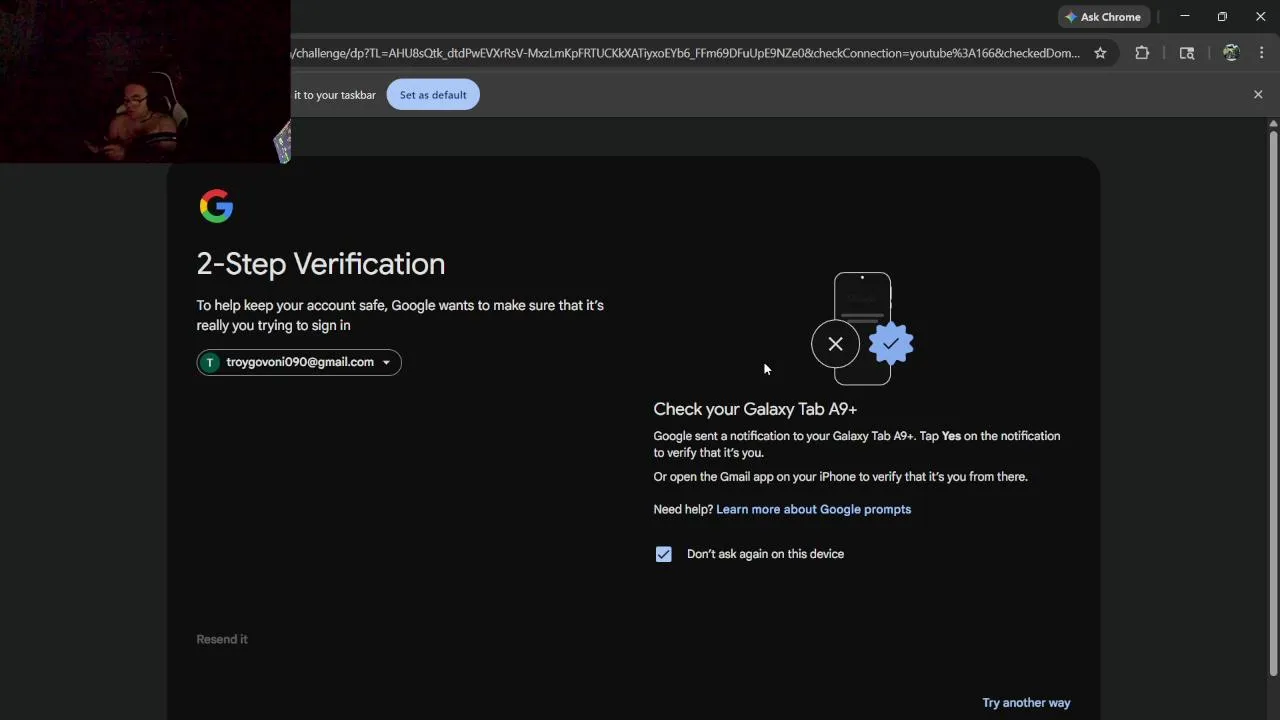Click the Ask Chrome button
Image resolution: width=1280 pixels, height=720 pixels.
(x=1103, y=17)
